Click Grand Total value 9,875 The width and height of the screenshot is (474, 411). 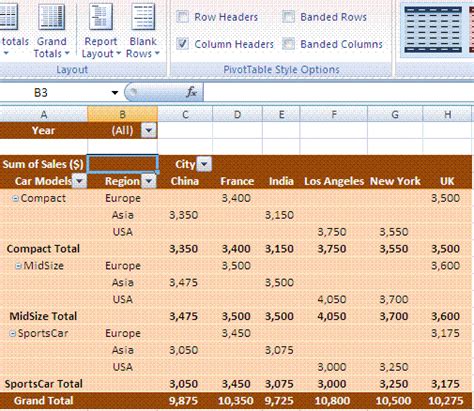pyautogui.click(x=185, y=401)
